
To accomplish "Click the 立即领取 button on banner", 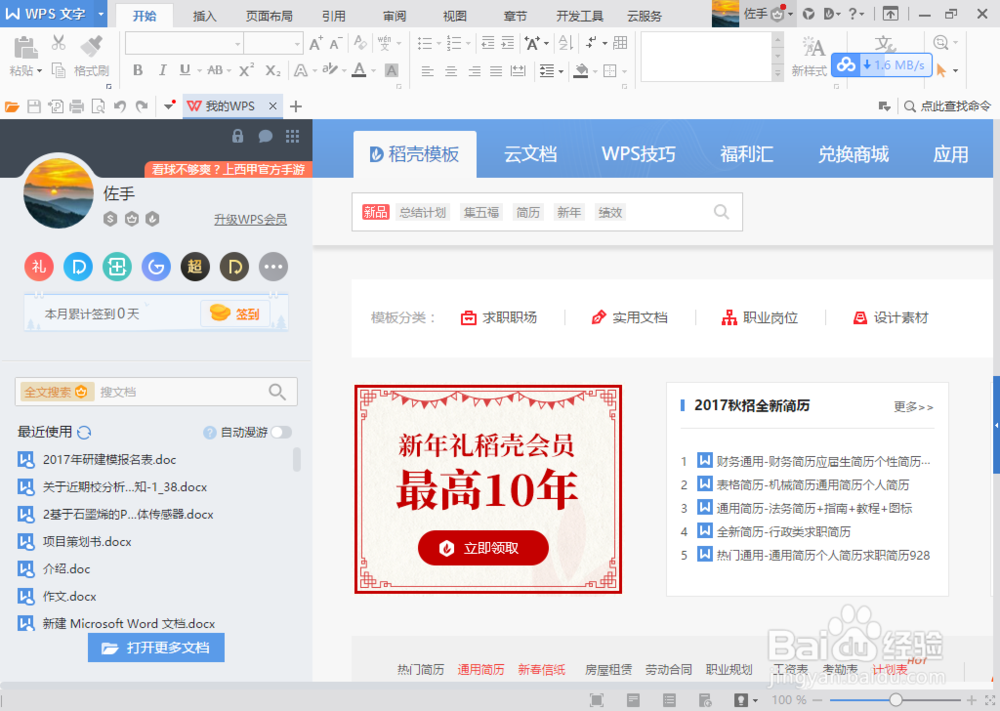I will click(x=483, y=548).
